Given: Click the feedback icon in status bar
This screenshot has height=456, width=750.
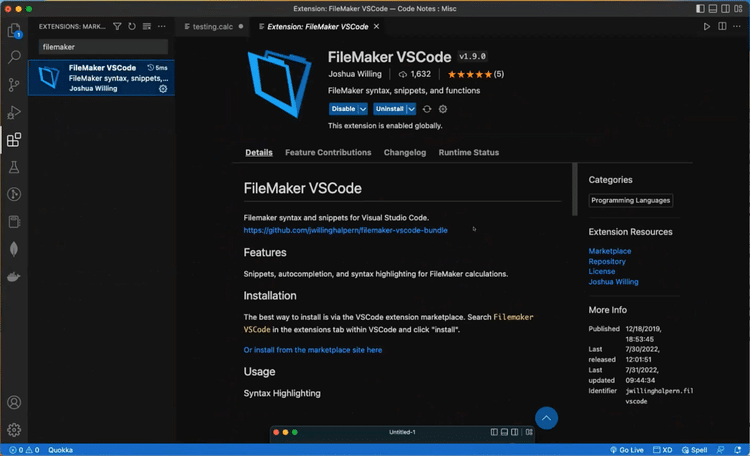Looking at the screenshot, I should click(720, 450).
